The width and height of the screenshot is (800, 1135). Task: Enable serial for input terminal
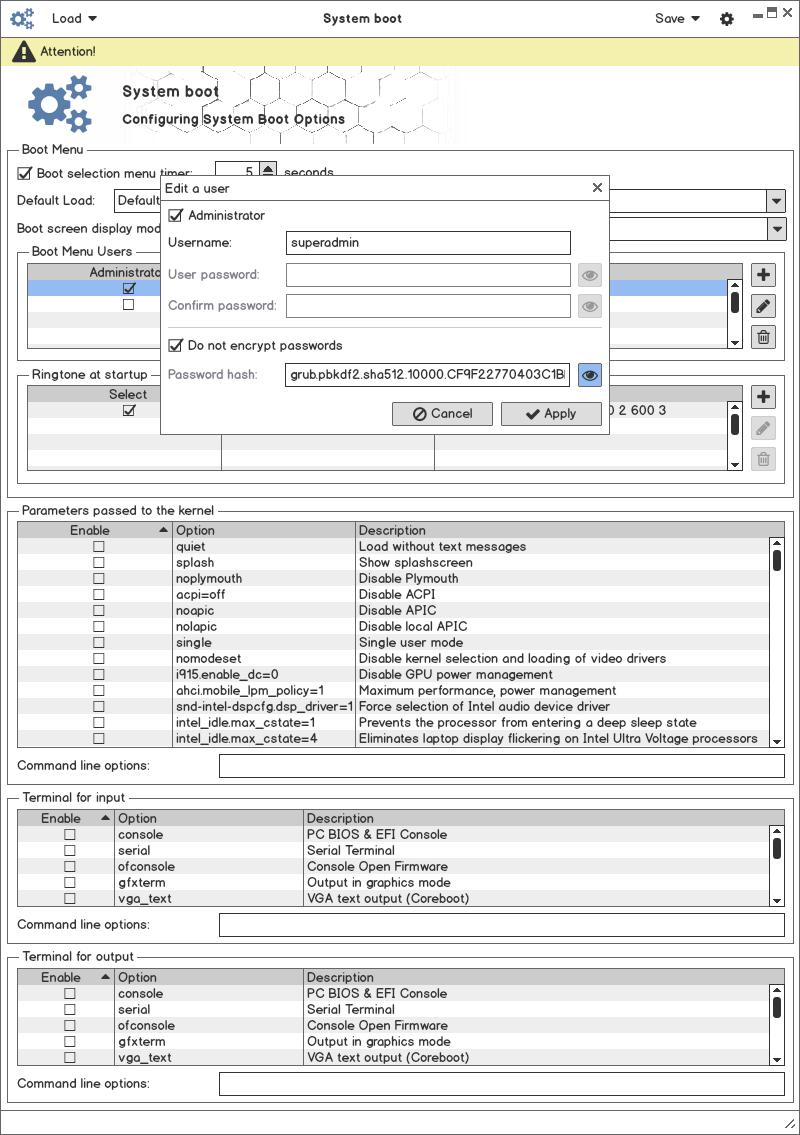(x=70, y=851)
